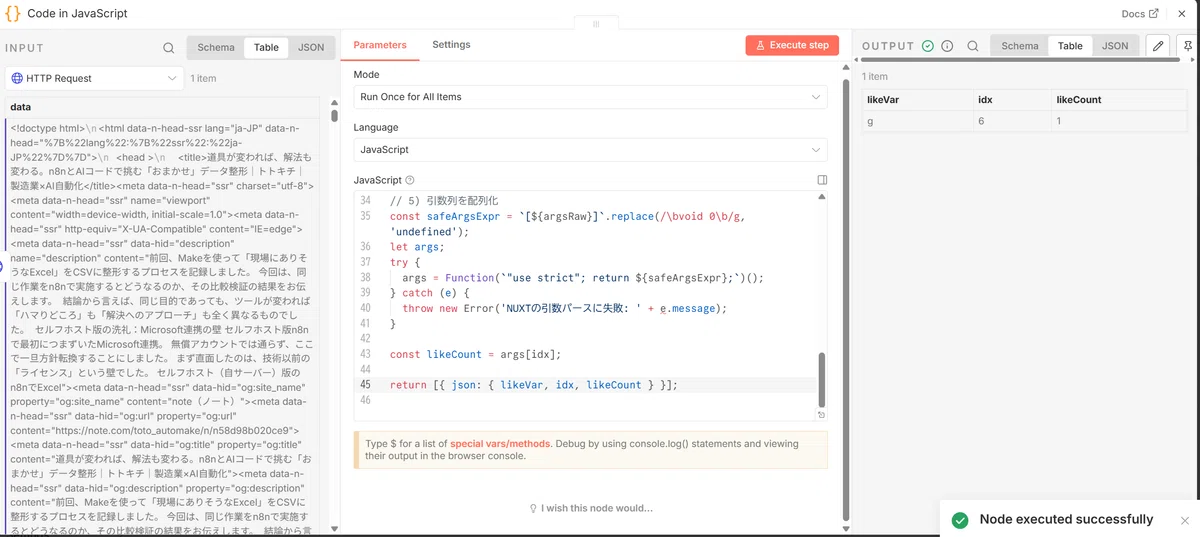The height and width of the screenshot is (537, 1200).
Task: Switch INPUT view to Schema
Action: pos(216,47)
